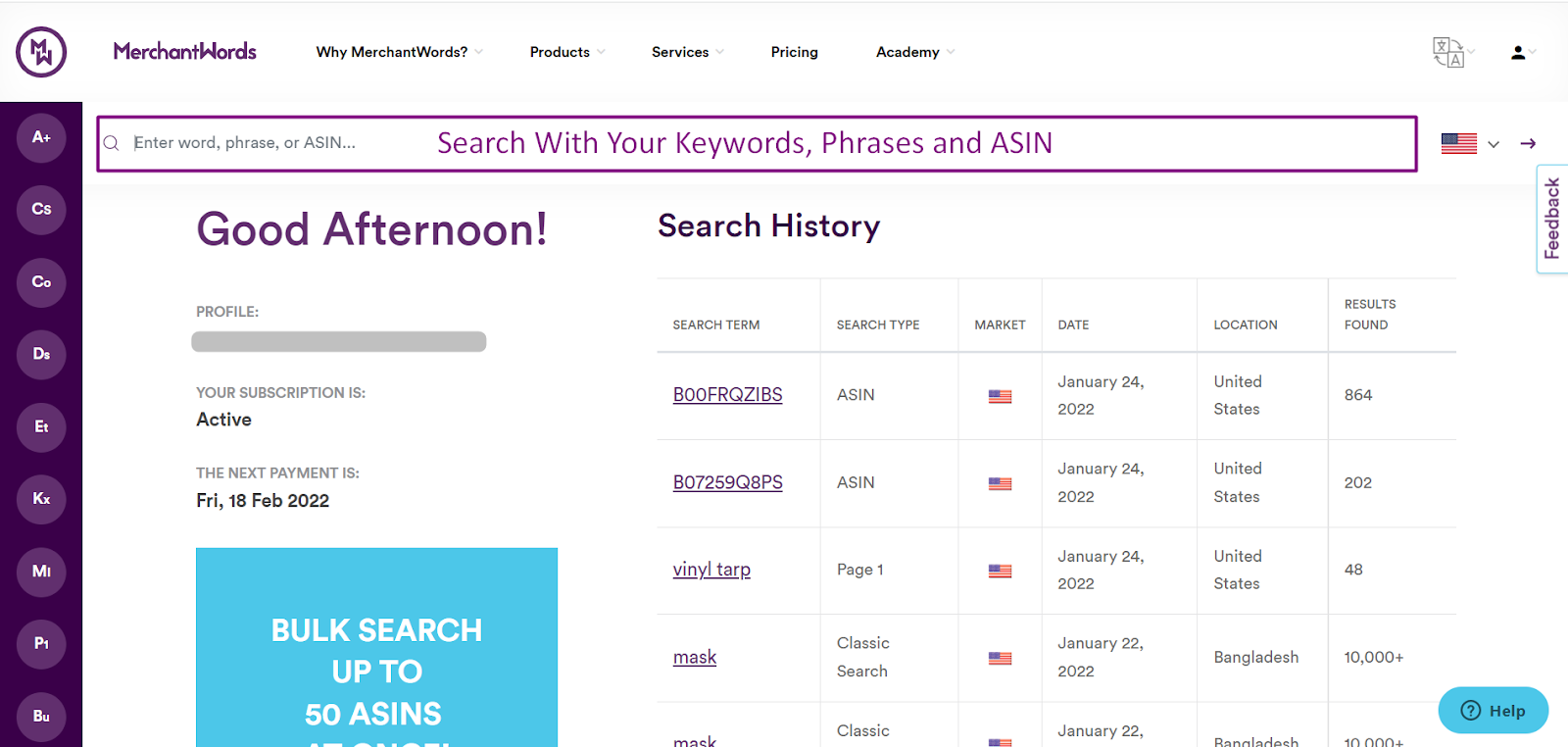This screenshot has height=747, width=1568.
Task: Open the Ds sidebar tool
Action: coord(41,354)
